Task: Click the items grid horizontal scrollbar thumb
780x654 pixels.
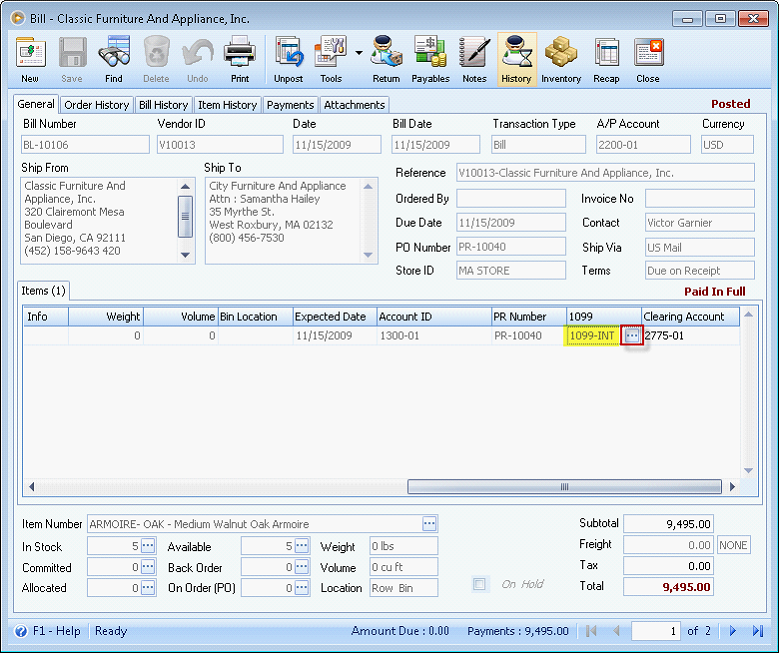Action: (x=564, y=486)
